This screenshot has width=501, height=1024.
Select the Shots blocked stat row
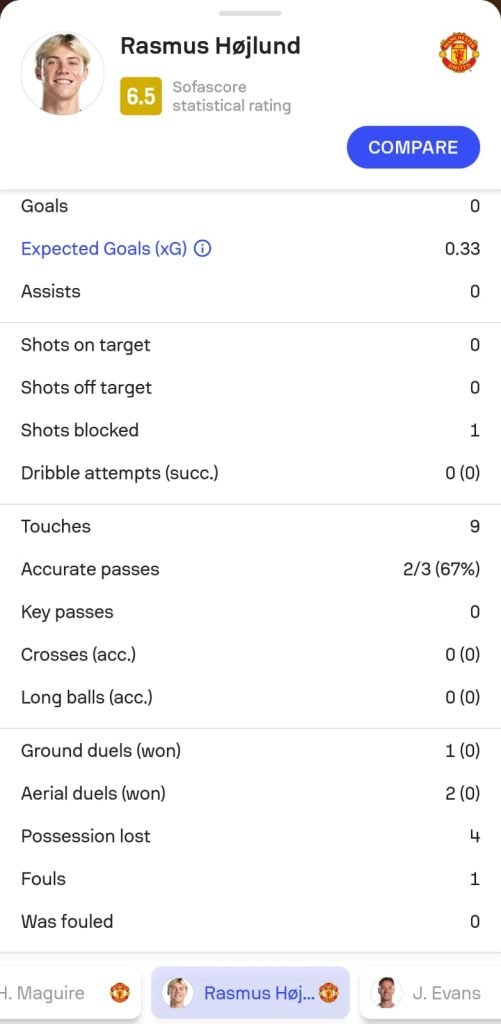tap(250, 430)
